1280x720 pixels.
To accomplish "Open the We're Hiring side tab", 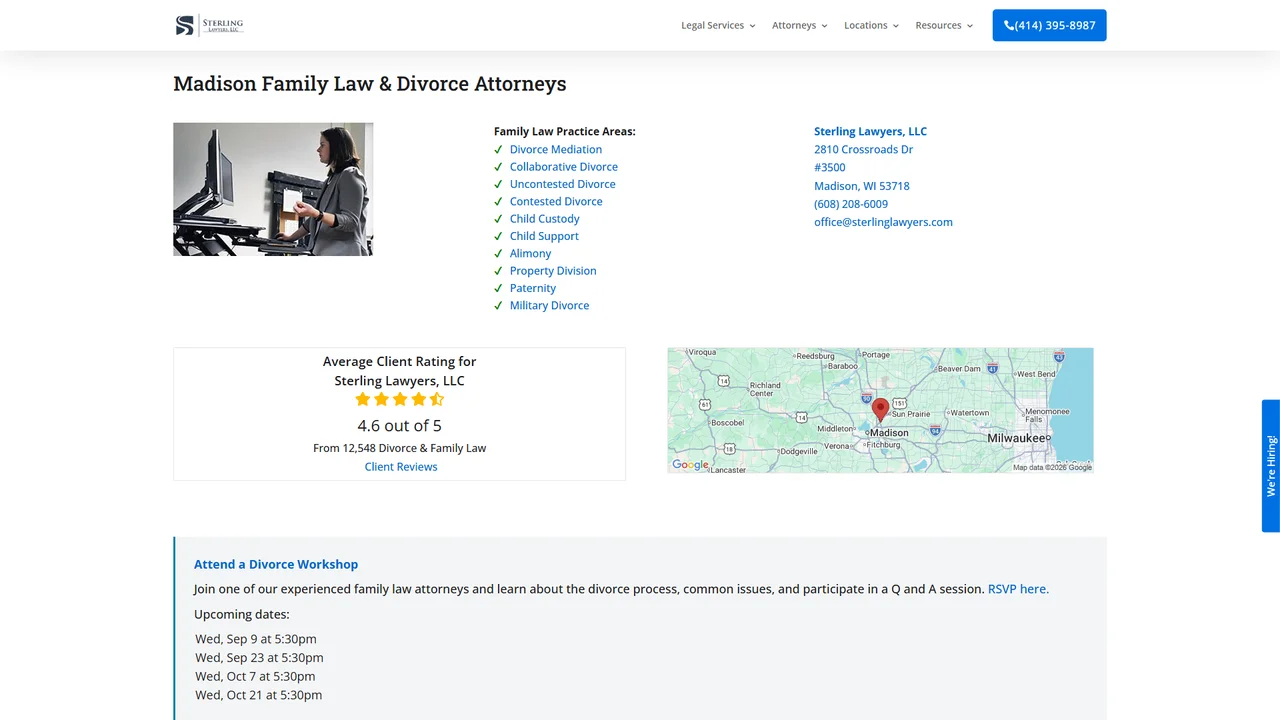I will point(1271,466).
